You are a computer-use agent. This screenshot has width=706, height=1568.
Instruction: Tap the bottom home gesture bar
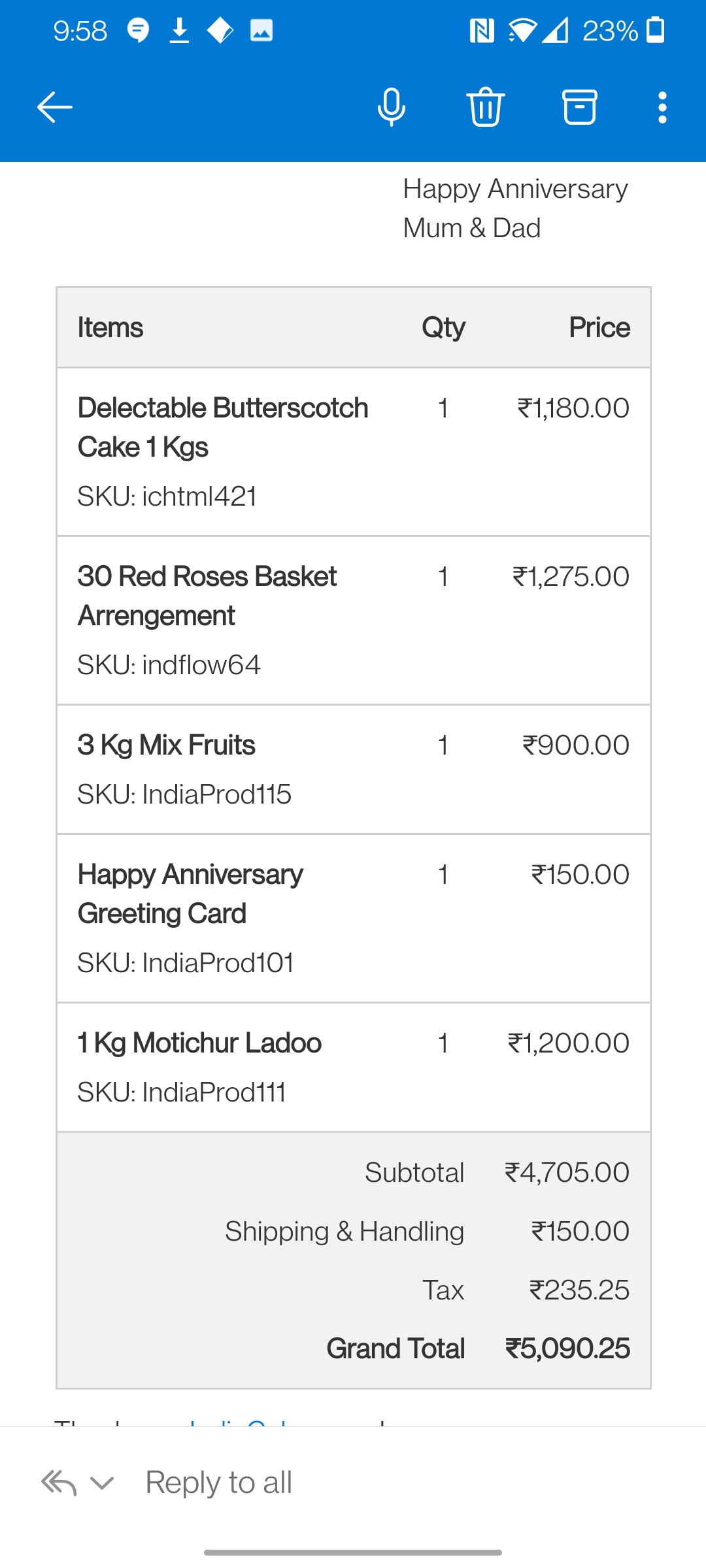pyautogui.click(x=353, y=1552)
